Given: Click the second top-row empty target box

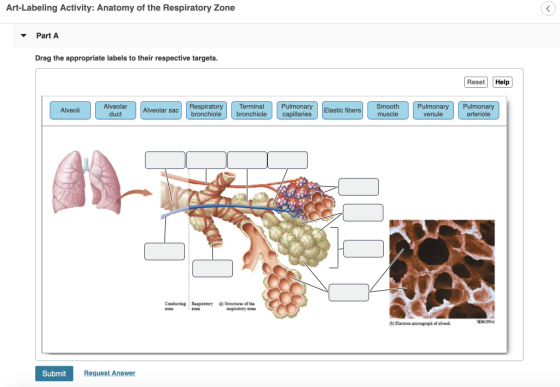Looking at the screenshot, I should 206,160.
